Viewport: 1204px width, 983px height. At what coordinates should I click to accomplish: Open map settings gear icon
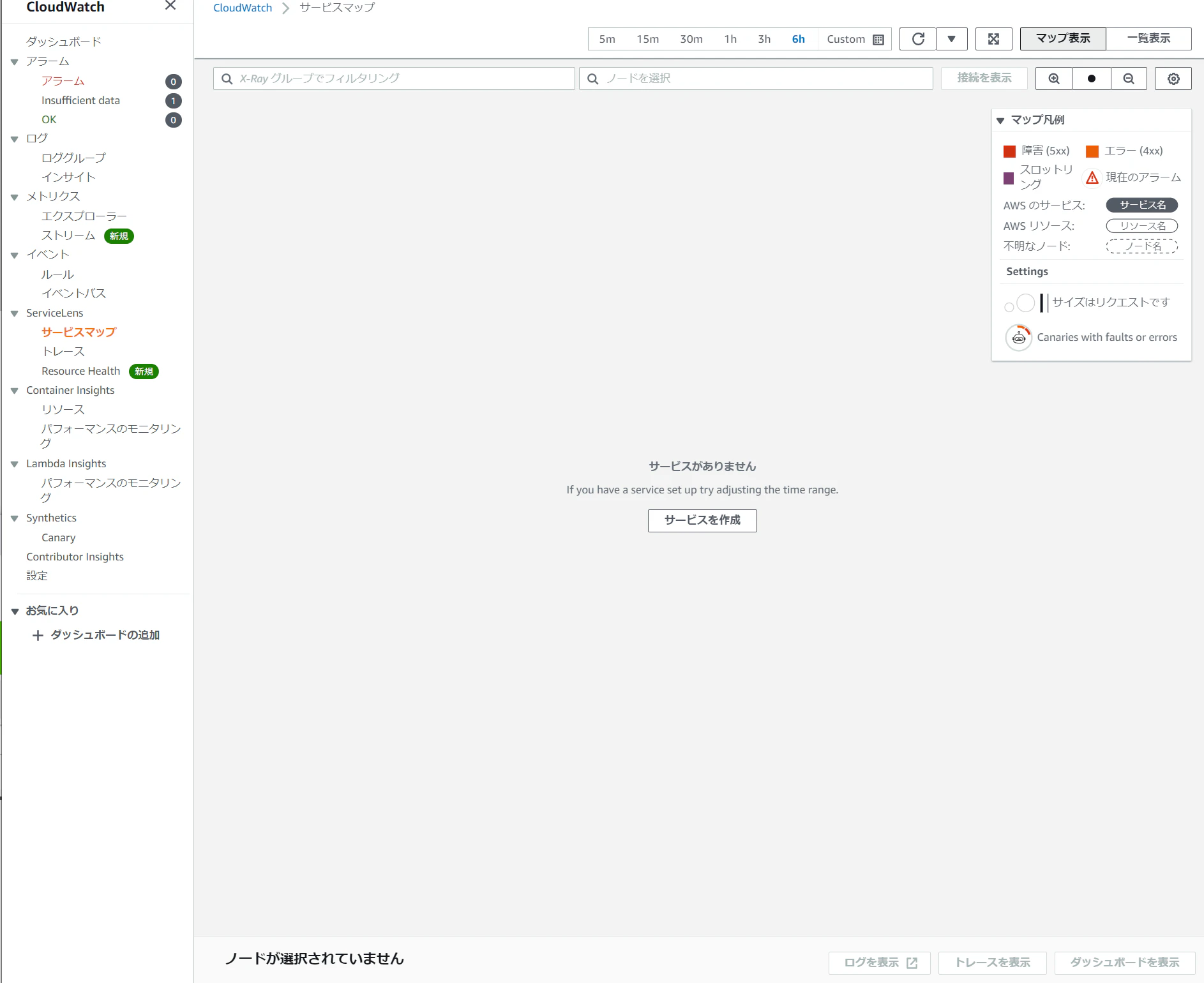[1173, 79]
